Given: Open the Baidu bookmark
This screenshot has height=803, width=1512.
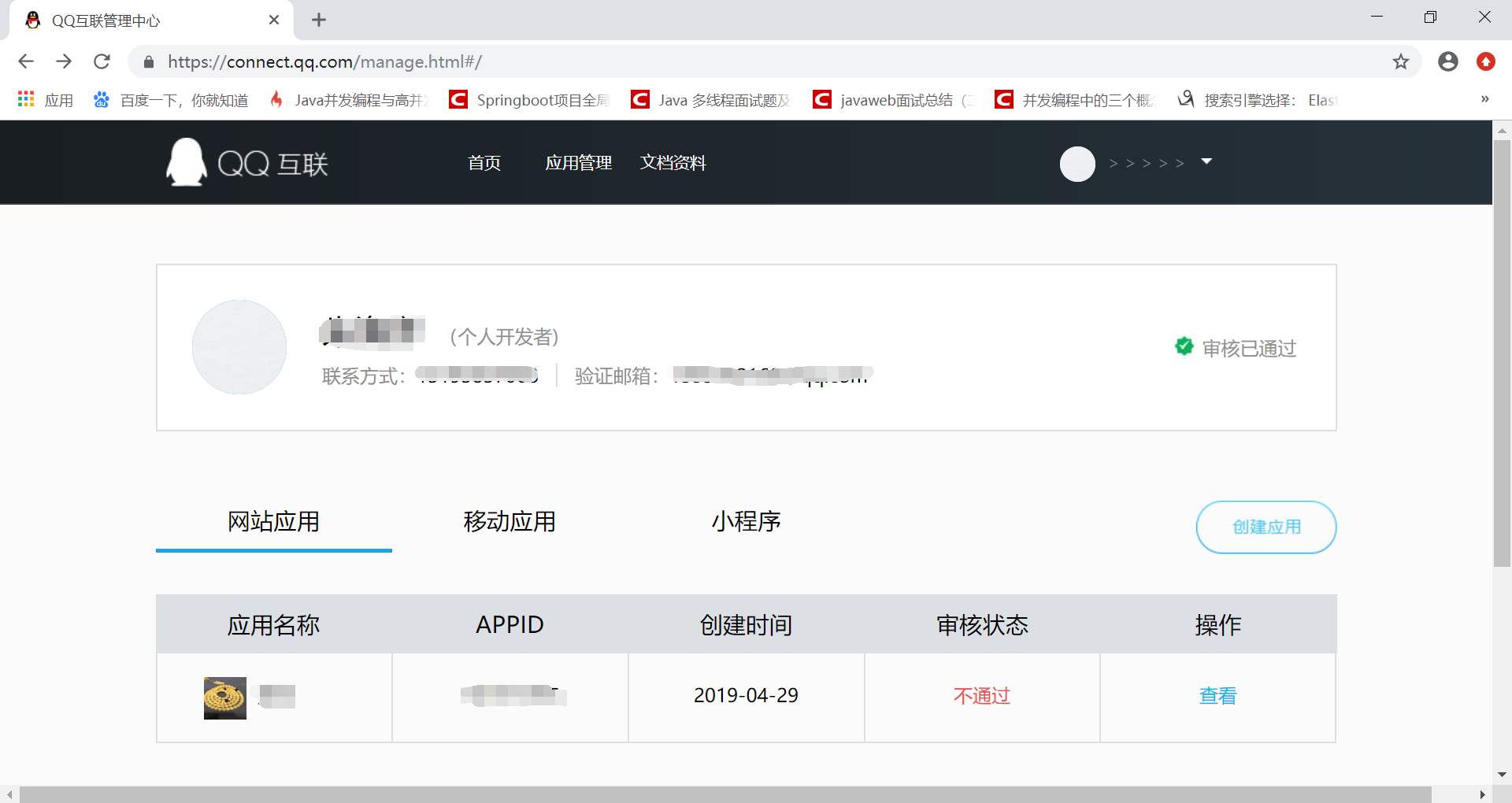Looking at the screenshot, I should [x=171, y=100].
